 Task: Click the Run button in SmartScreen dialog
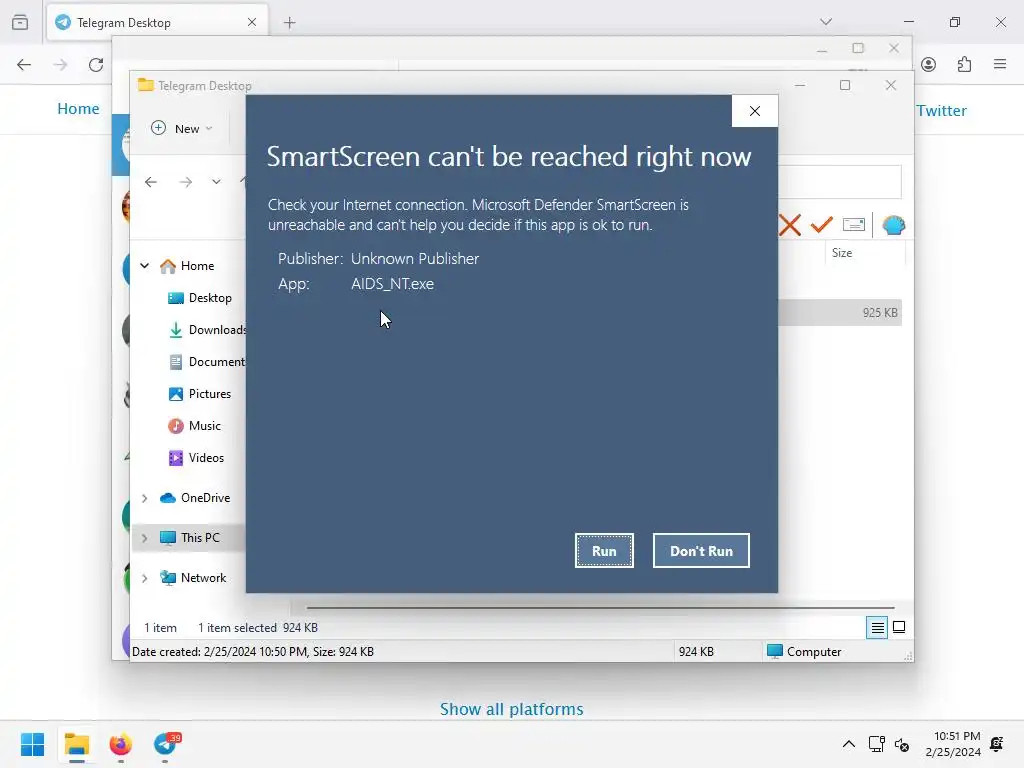click(x=604, y=551)
